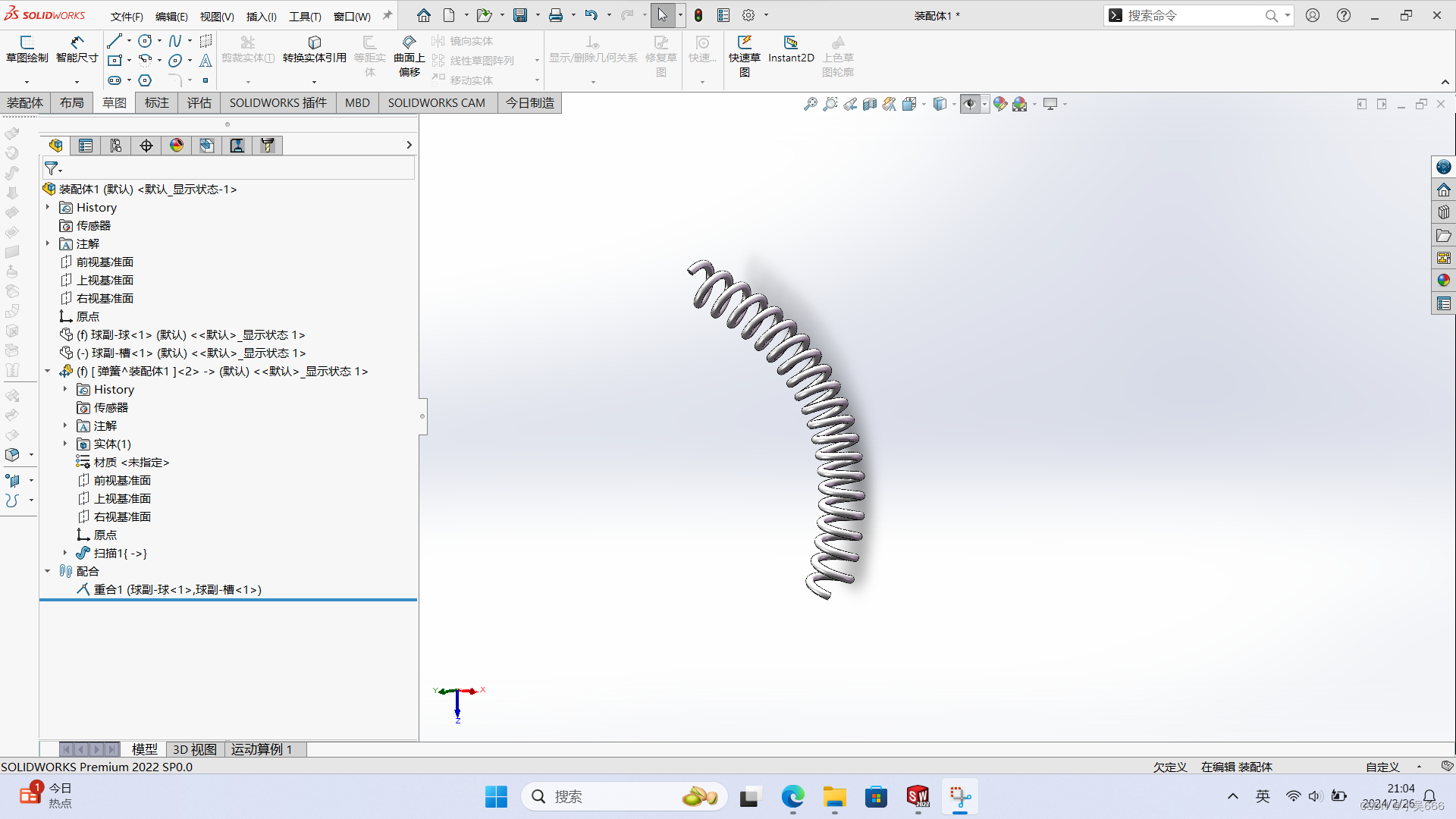Select 重合1 mate in feature tree
Viewport: 1456px width, 819px height.
click(x=177, y=589)
